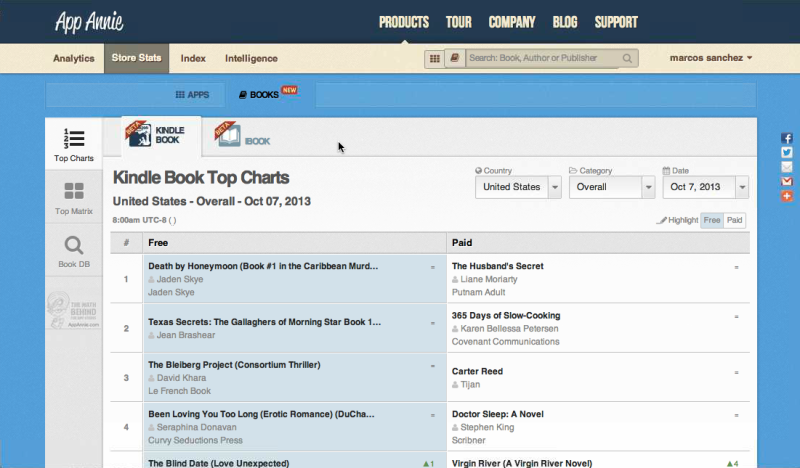Open Doctor Sleep: A Novel link
800x468 pixels.
497,414
